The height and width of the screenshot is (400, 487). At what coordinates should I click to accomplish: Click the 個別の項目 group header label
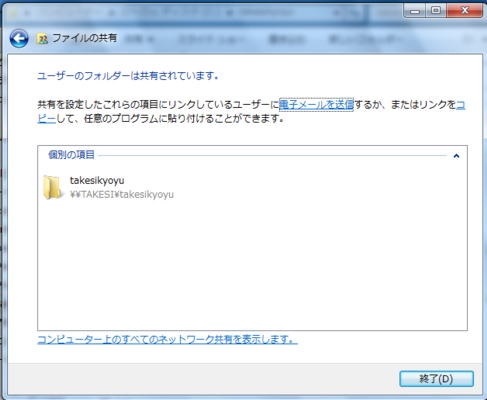tap(71, 155)
